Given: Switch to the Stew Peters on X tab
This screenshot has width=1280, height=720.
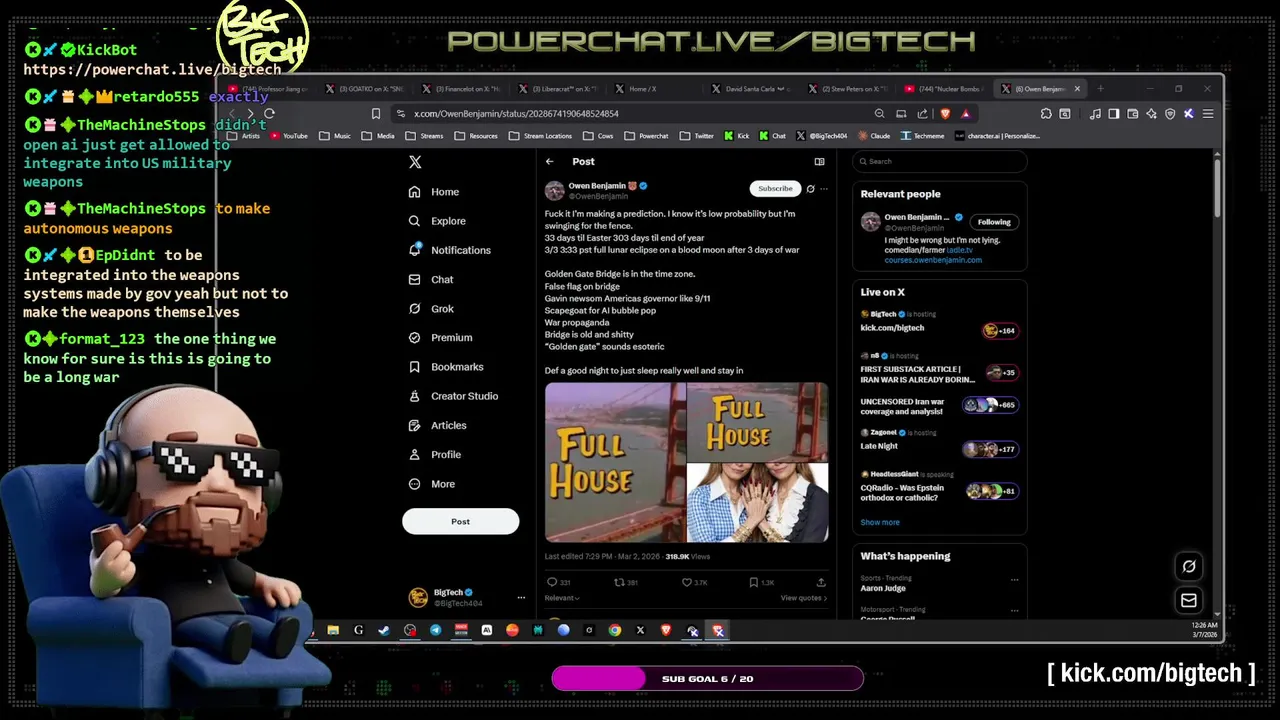Looking at the screenshot, I should pos(847,89).
